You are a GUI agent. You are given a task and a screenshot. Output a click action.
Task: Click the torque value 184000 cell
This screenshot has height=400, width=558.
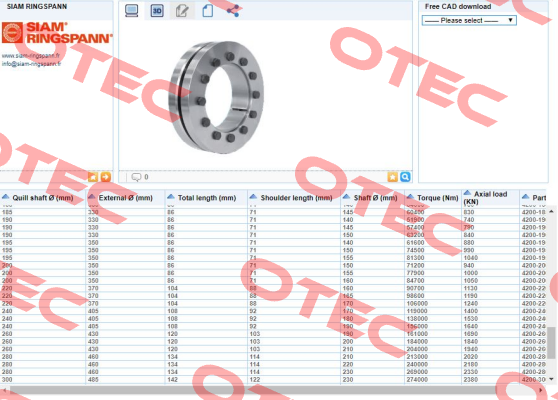417,342
